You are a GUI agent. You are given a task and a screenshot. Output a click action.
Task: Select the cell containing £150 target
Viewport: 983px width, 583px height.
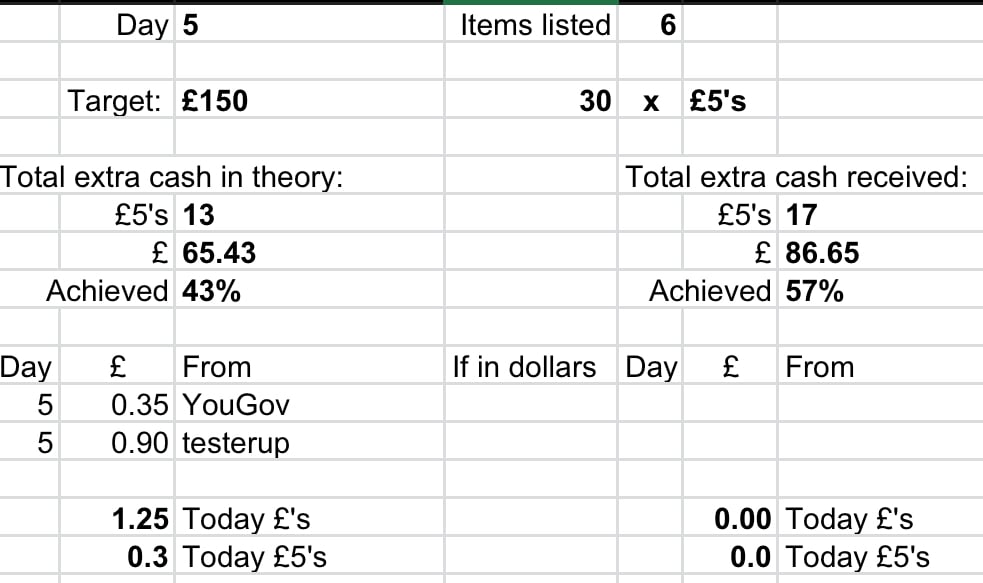coord(216,101)
